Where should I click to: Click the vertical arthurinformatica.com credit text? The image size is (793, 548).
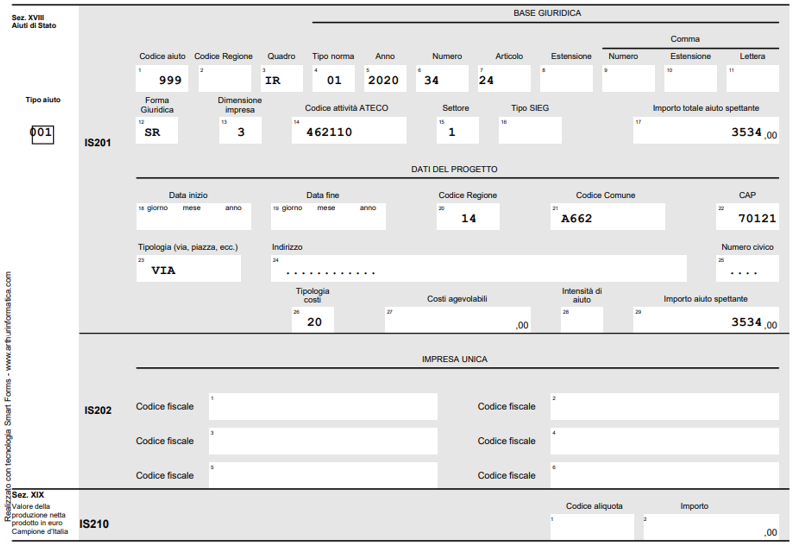(8, 397)
